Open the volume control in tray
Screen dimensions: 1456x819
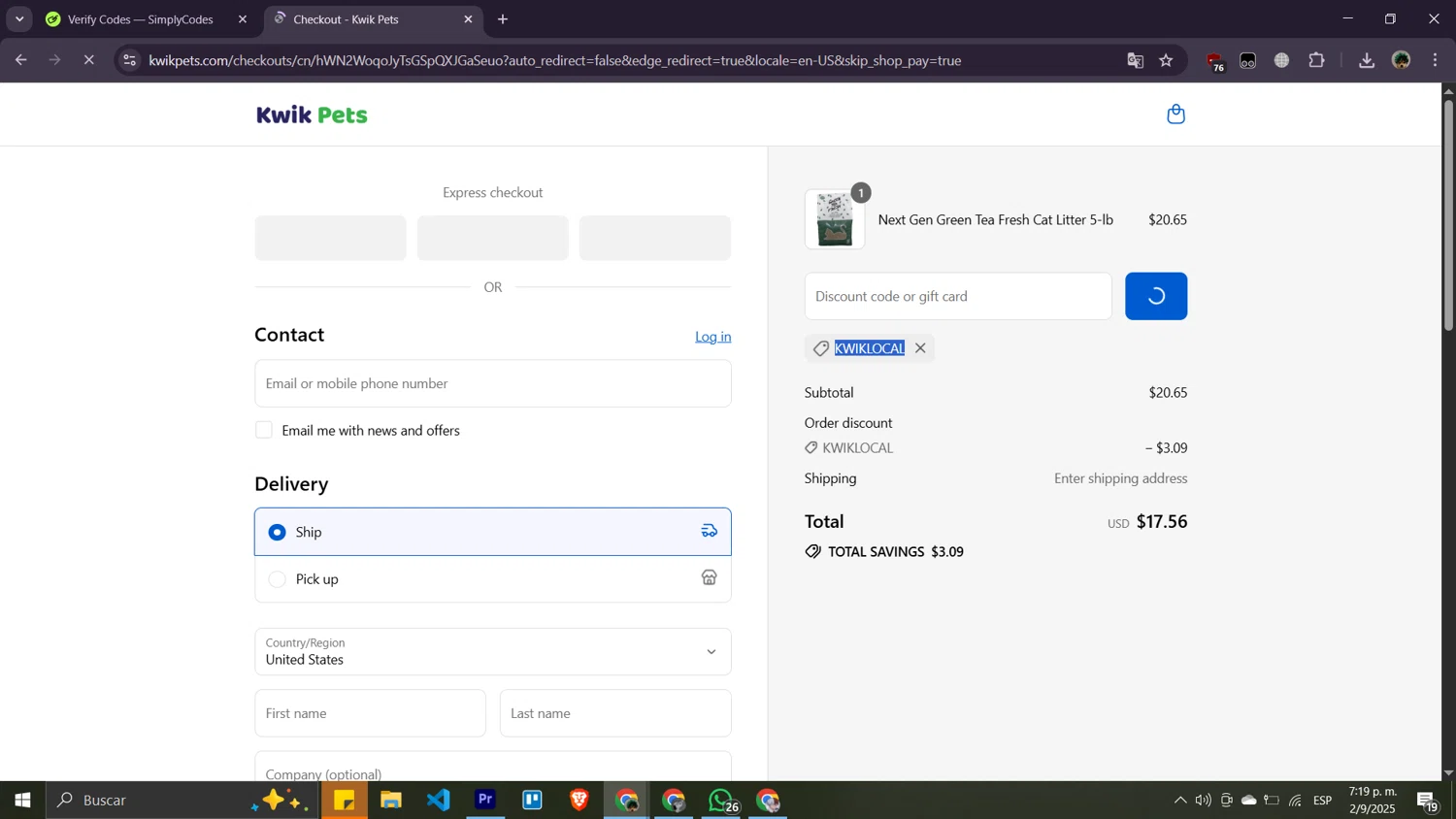click(1204, 801)
